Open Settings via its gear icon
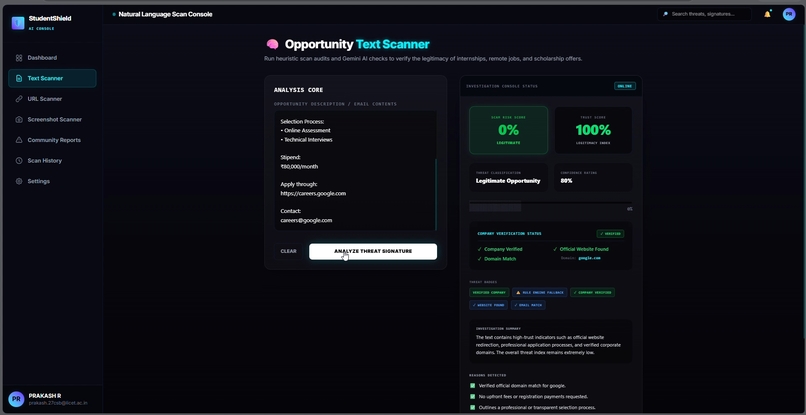 click(19, 181)
